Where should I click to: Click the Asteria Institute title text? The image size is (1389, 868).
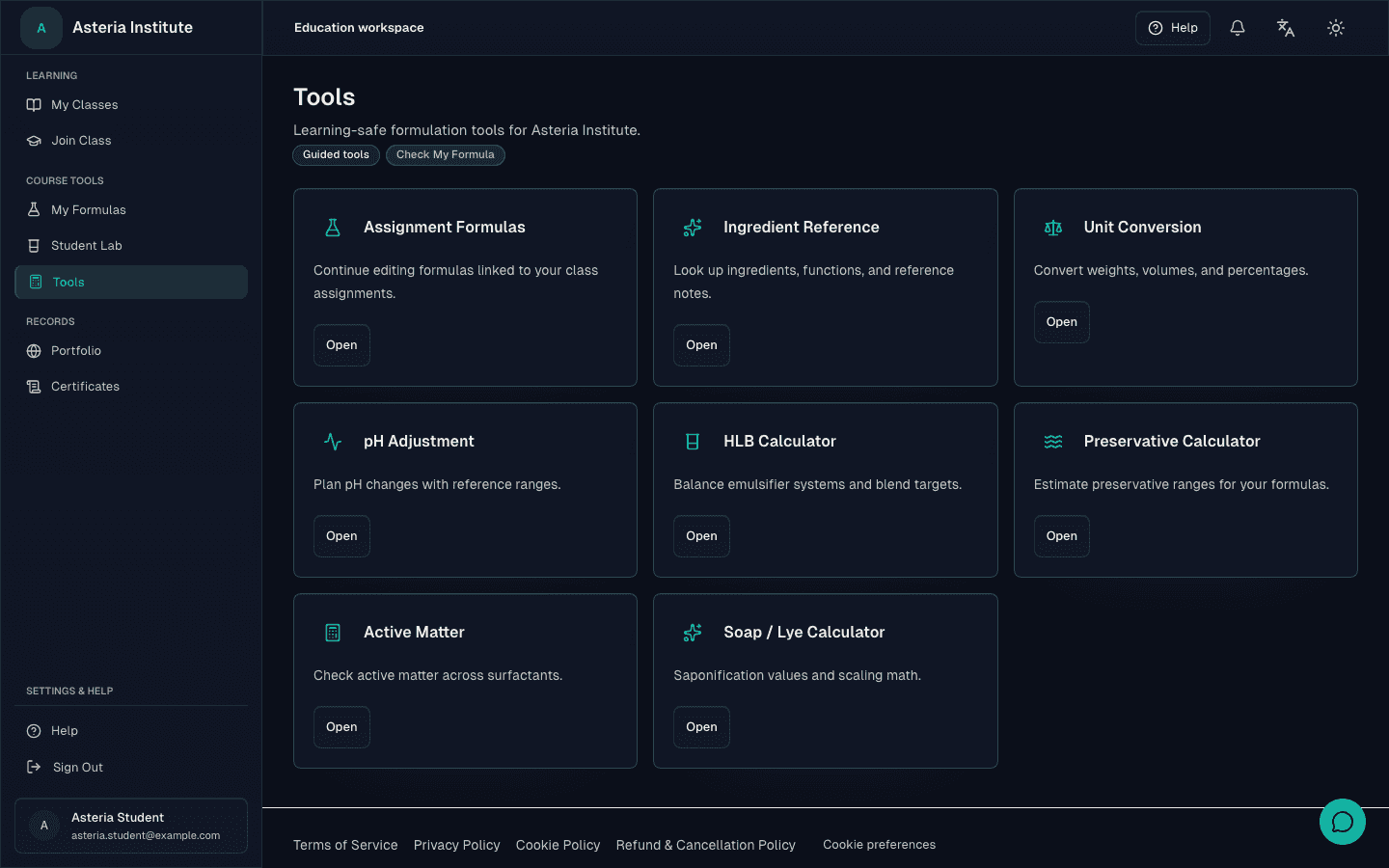[x=132, y=28]
